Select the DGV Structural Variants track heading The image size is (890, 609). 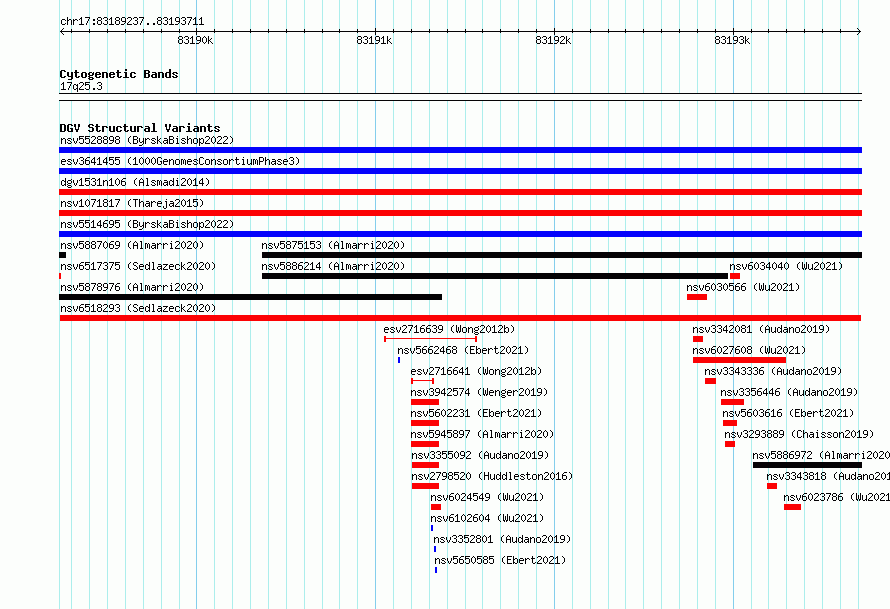coord(140,128)
